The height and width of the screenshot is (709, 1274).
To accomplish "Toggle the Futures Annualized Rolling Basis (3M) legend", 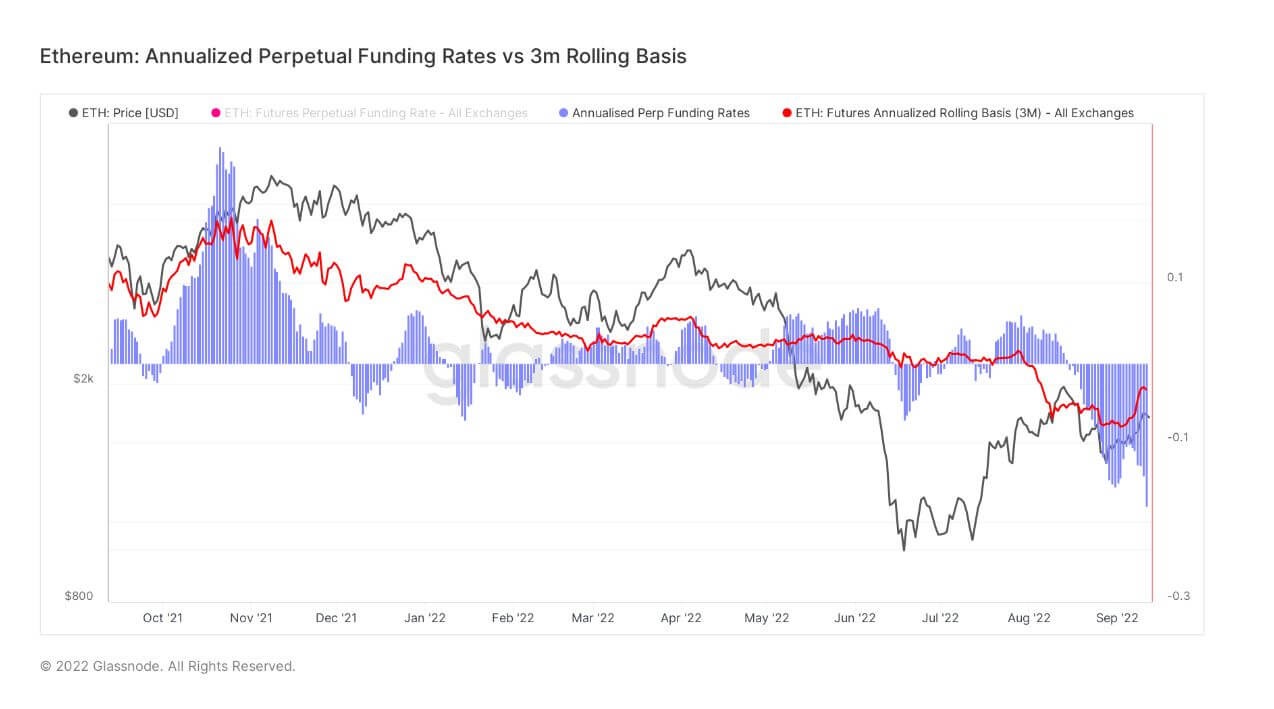I will point(958,113).
